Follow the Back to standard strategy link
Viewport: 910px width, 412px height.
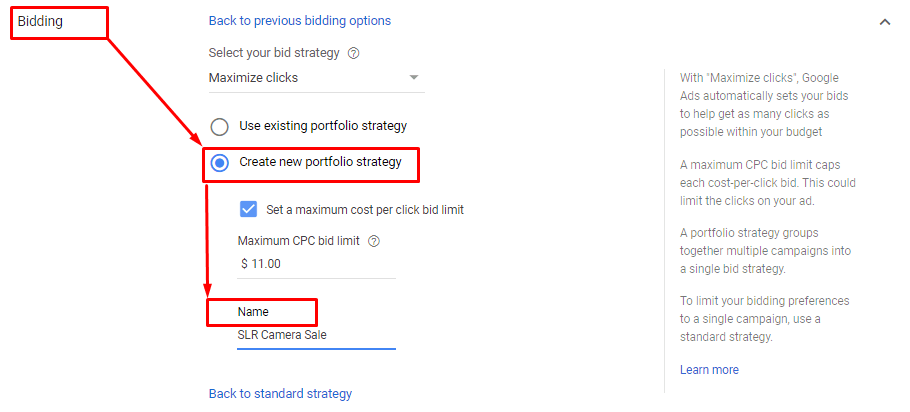280,393
